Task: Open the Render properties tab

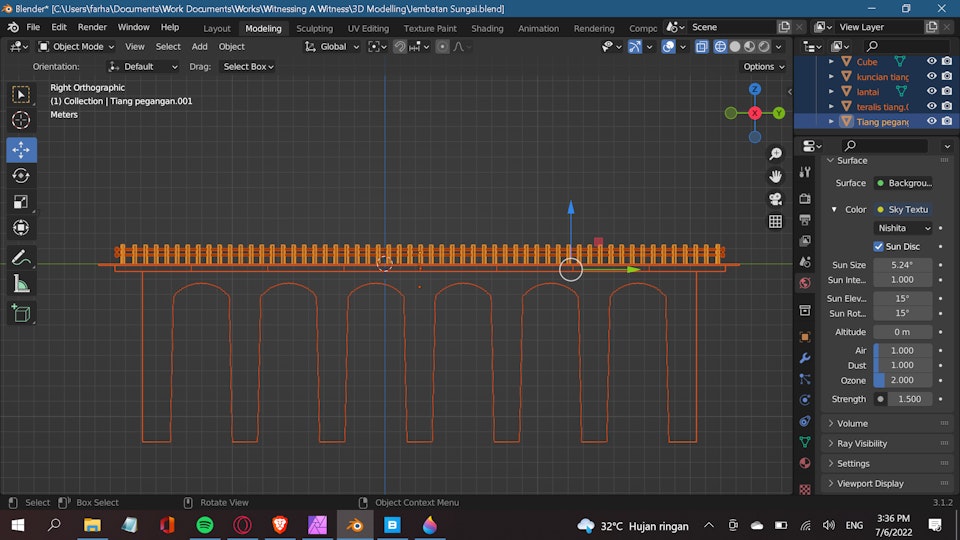Action: tap(805, 198)
